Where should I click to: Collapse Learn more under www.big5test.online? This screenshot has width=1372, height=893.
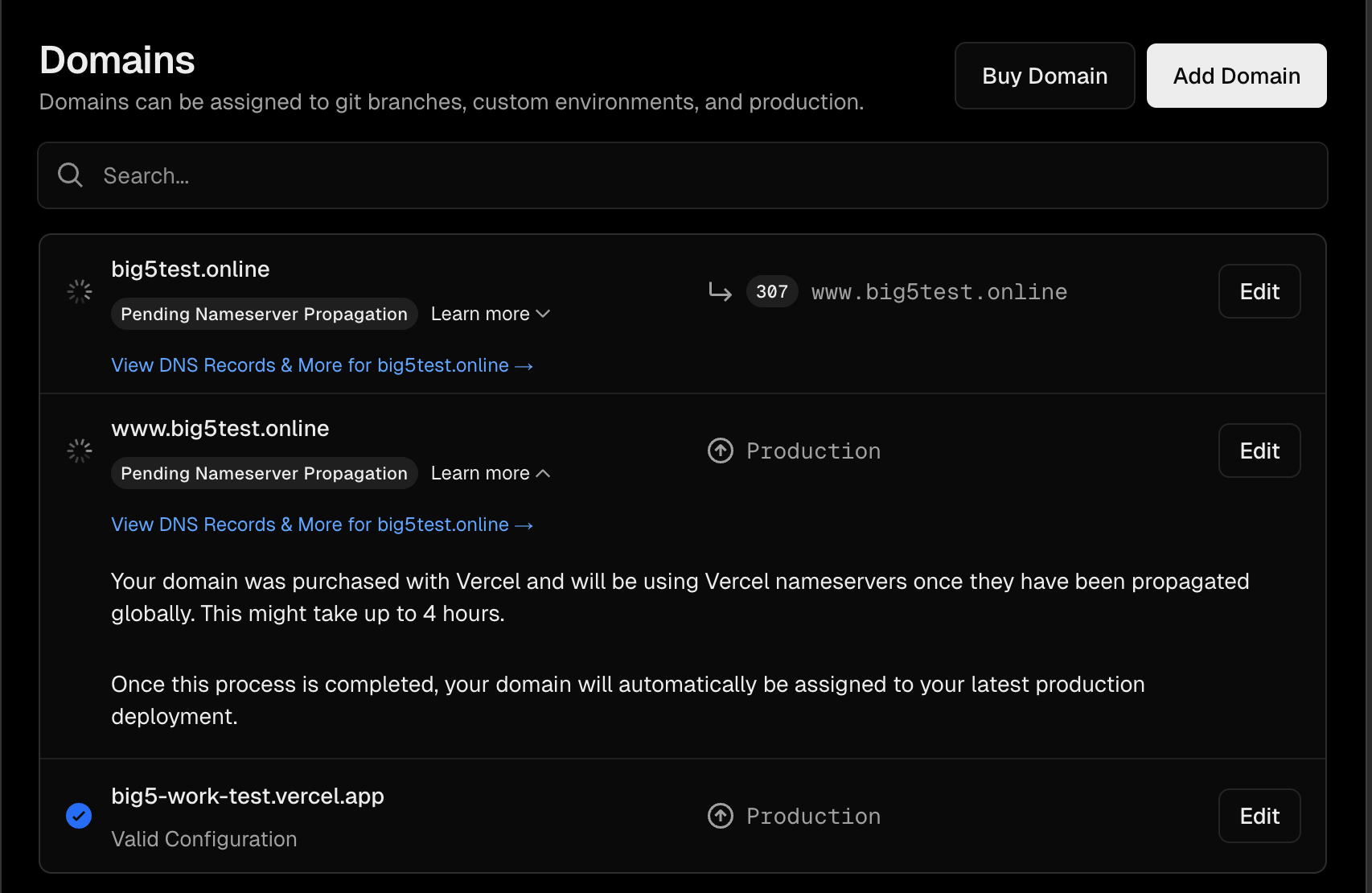[490, 473]
